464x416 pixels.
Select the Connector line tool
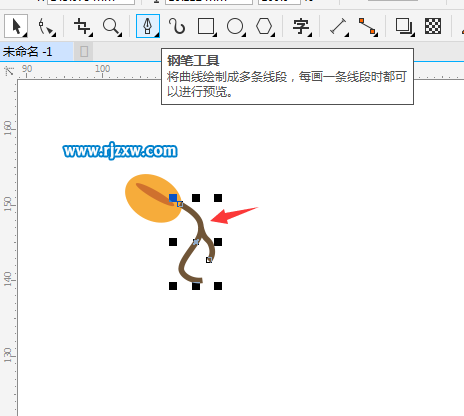pos(368,26)
